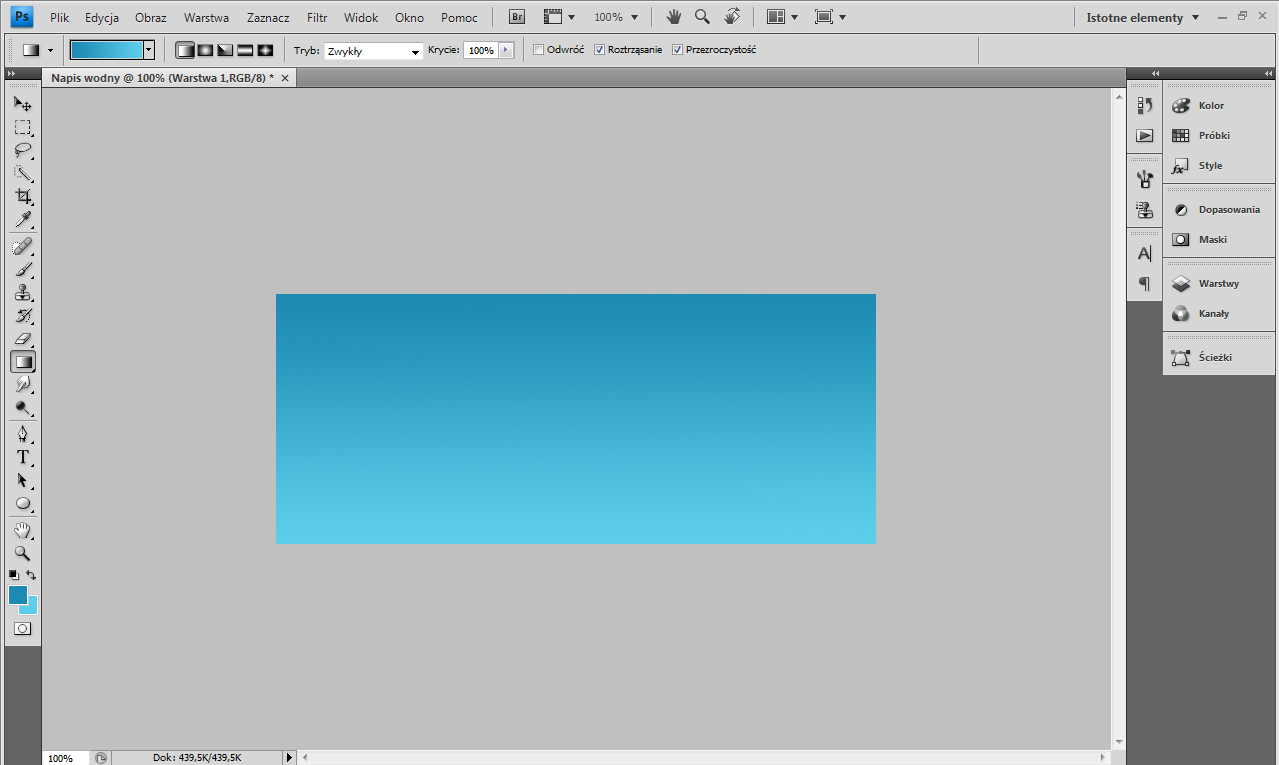1279x765 pixels.
Task: Select the Lasso tool
Action: (x=23, y=151)
